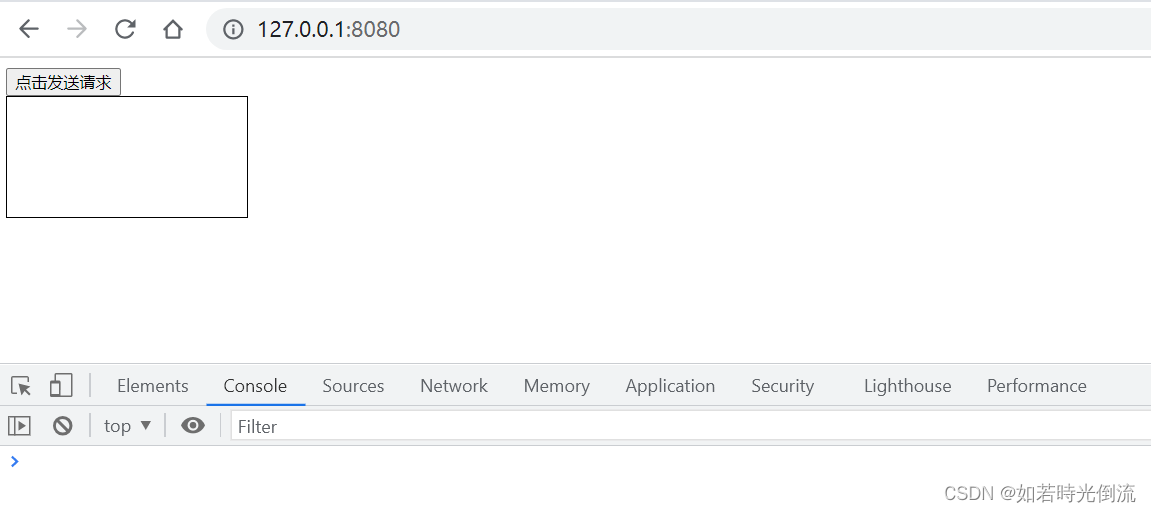Click the browser back arrow
This screenshot has width=1151, height=513.
(29, 29)
